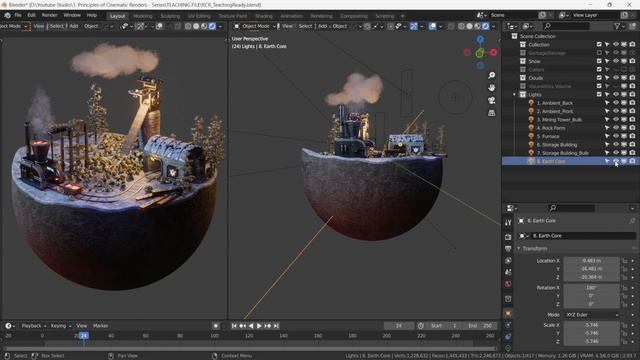The width and height of the screenshot is (640, 360).
Task: Click the zoom magnifier viewport gizmo
Action: [x=491, y=76]
